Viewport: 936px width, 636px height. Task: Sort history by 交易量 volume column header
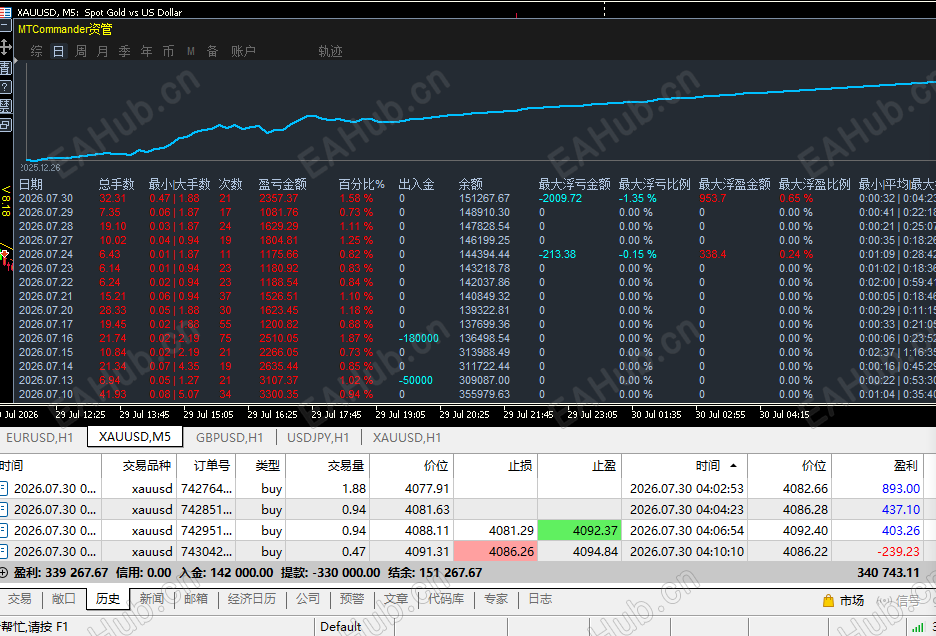click(328, 466)
